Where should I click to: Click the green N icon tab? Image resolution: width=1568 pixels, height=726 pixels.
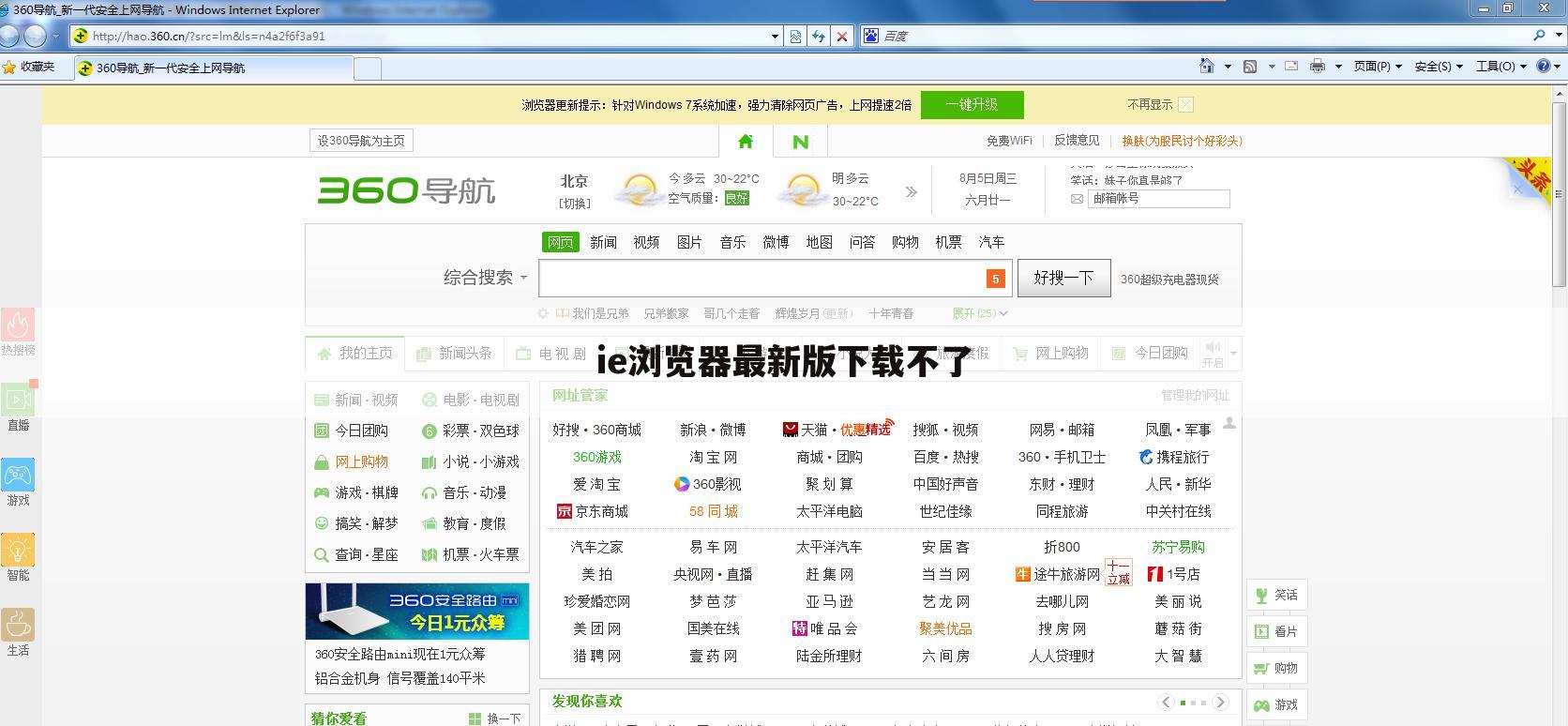tap(800, 141)
